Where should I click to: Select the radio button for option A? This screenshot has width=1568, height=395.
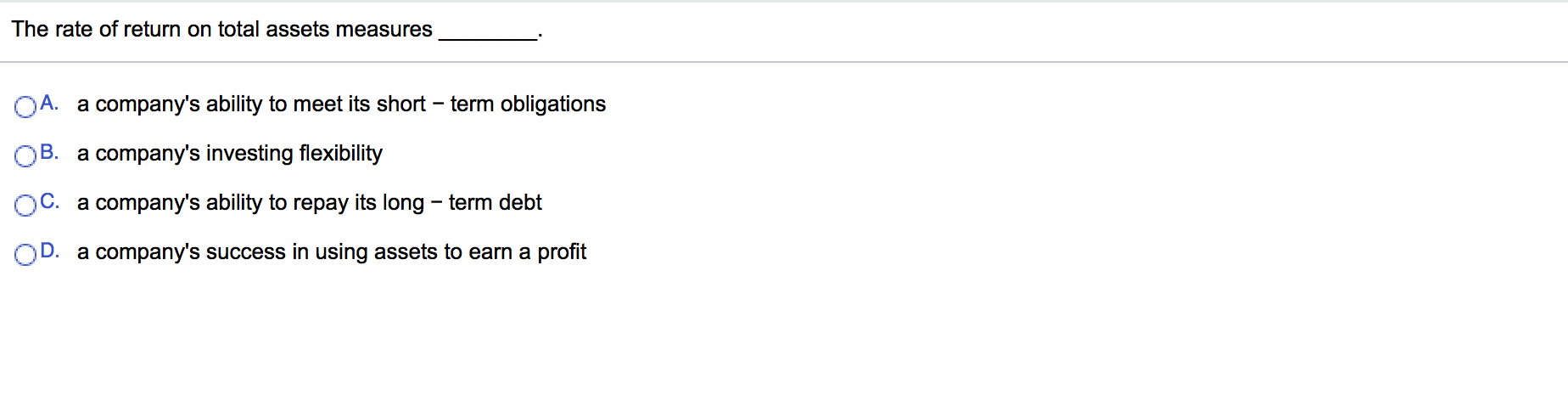point(25,106)
